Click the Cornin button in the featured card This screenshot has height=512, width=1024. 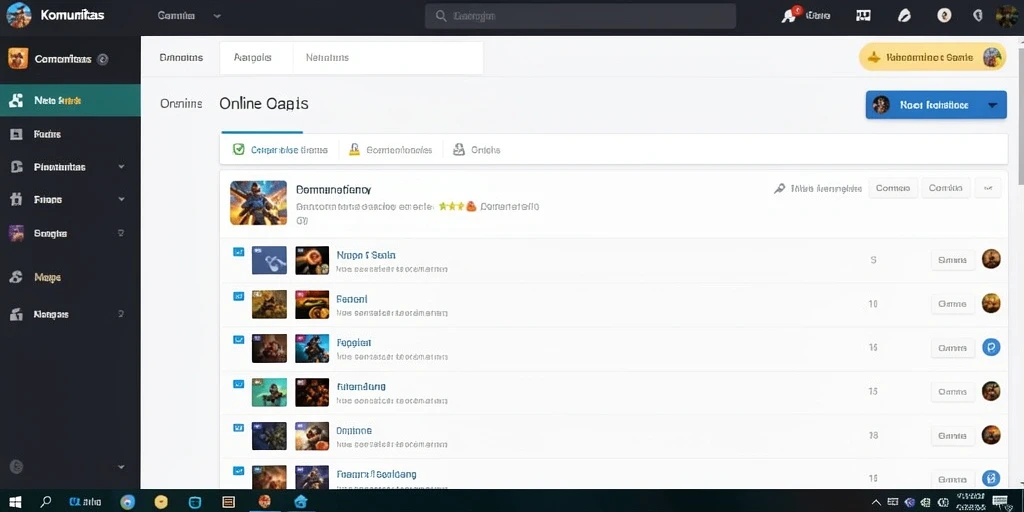point(945,188)
